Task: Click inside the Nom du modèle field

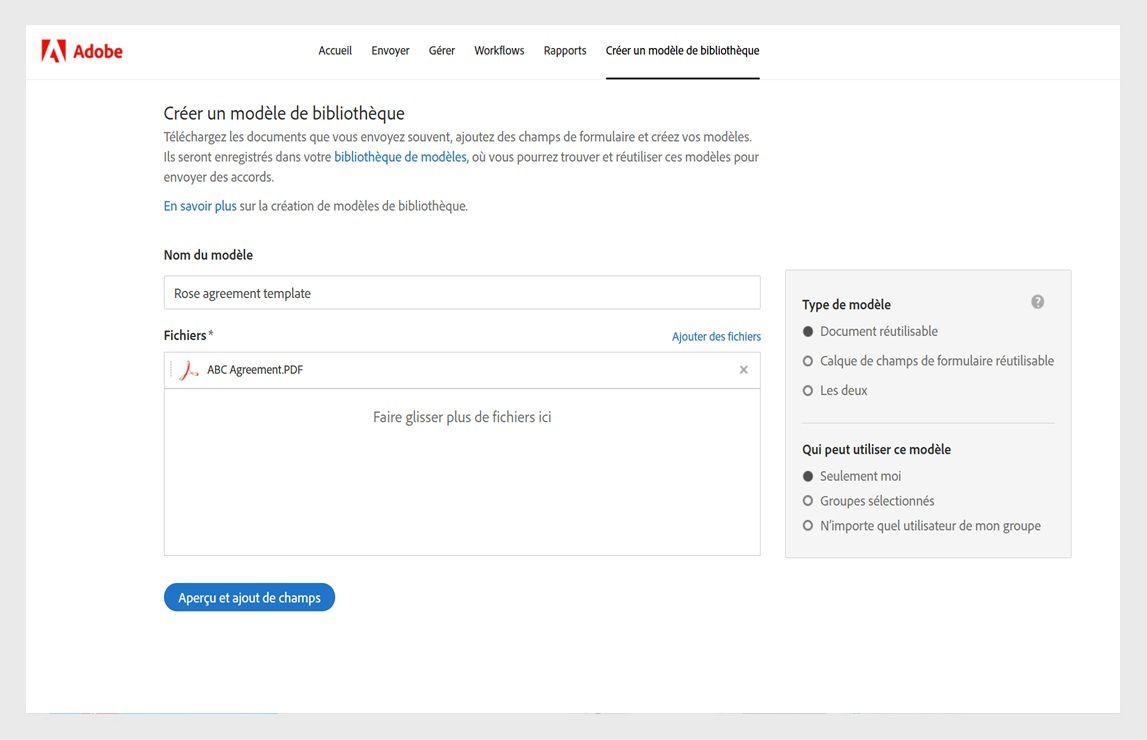Action: [x=462, y=293]
